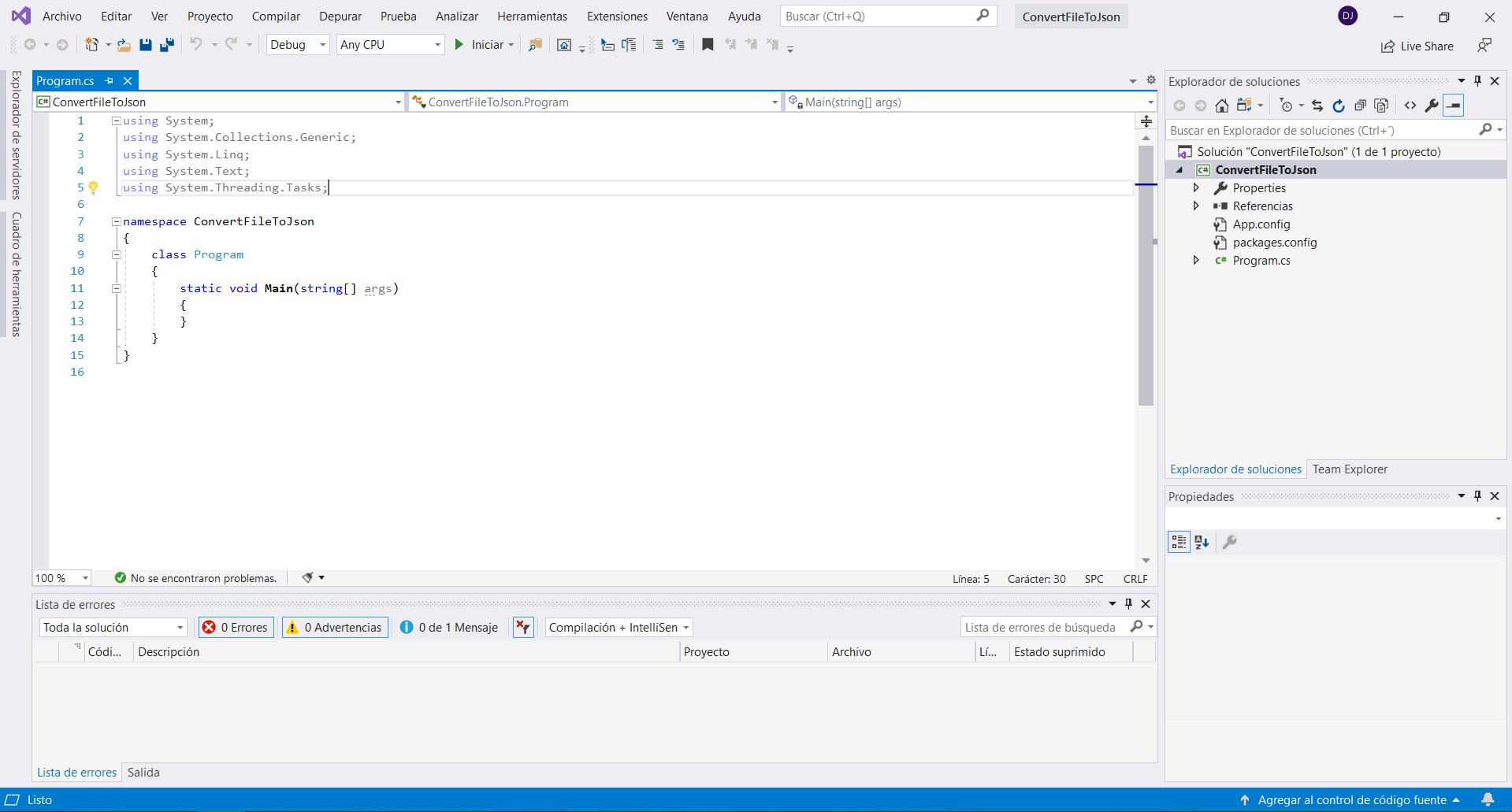Click the lightbulb quick actions icon
The image size is (1512, 812).
click(x=93, y=187)
